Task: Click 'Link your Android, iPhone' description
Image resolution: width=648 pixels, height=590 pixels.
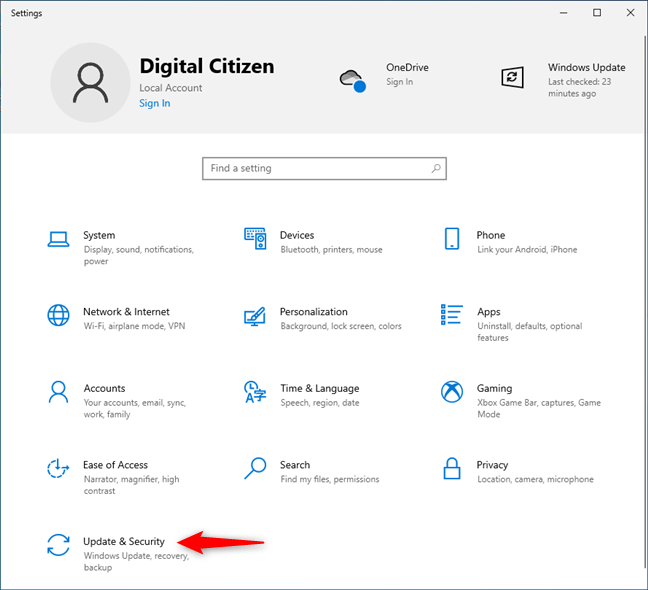Action: coord(527,250)
